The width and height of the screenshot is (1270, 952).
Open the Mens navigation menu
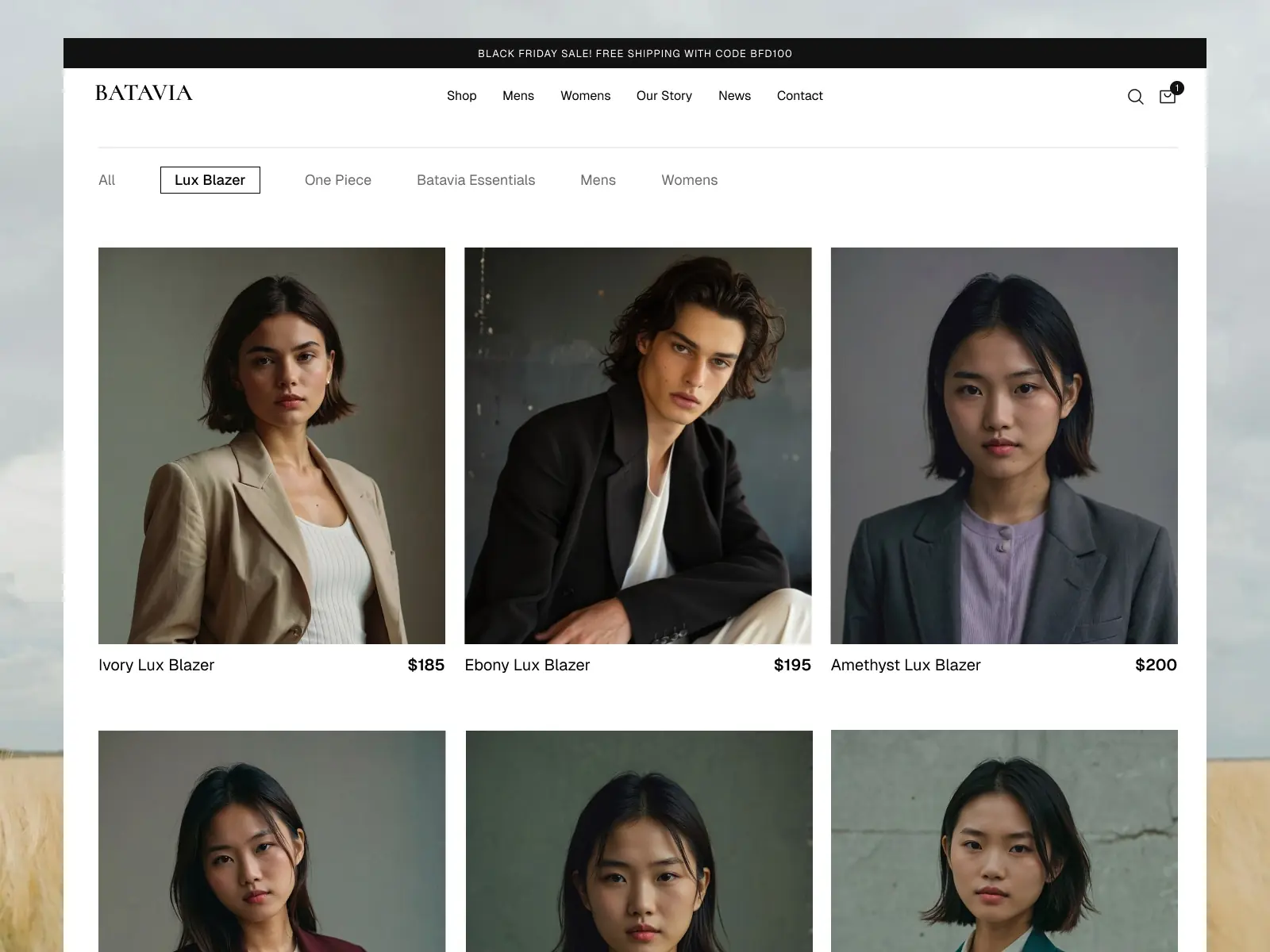(x=518, y=96)
